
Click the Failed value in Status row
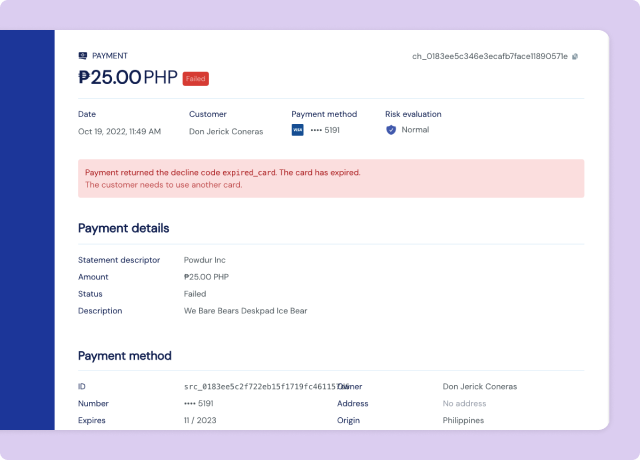click(195, 294)
